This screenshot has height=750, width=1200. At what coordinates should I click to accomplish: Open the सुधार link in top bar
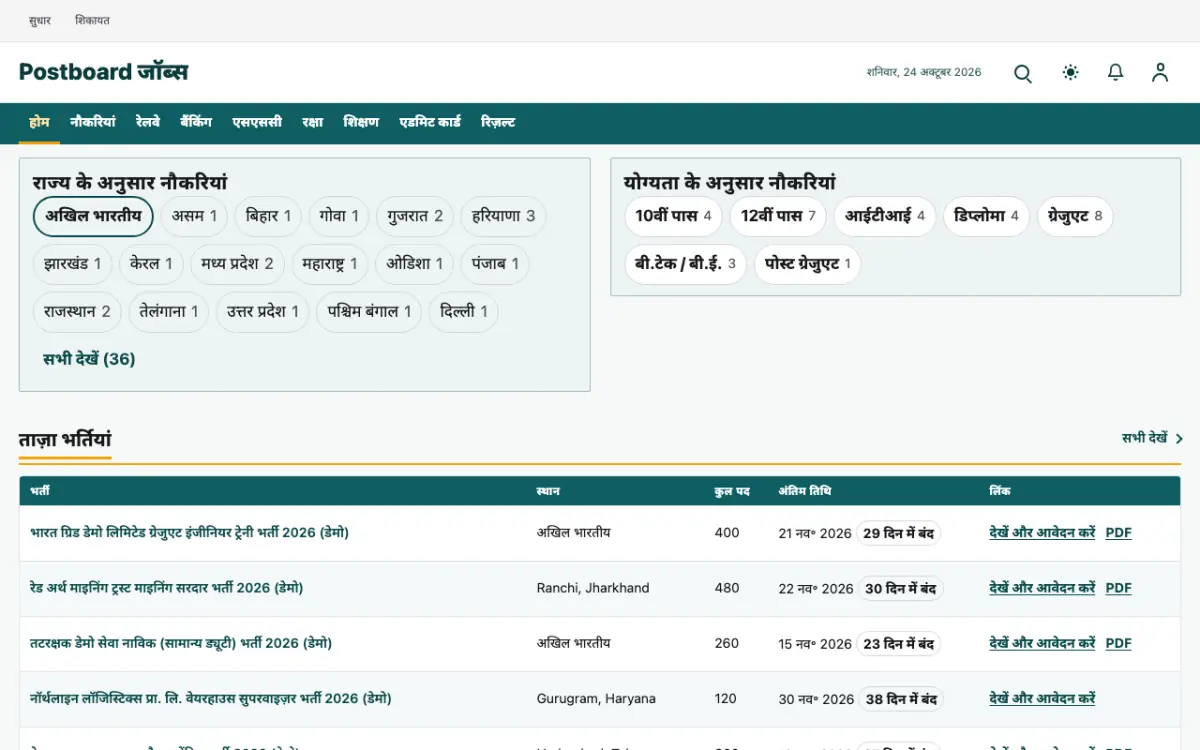(40, 20)
